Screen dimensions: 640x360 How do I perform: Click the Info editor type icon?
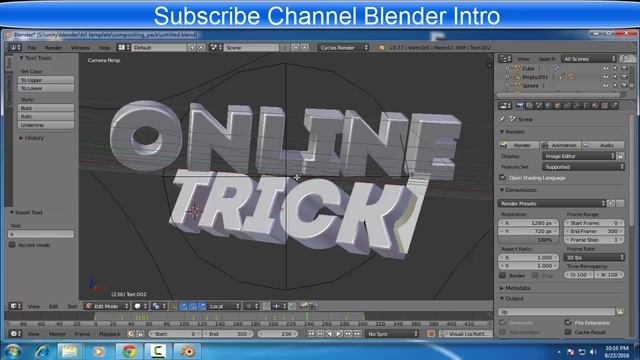[x=15, y=47]
